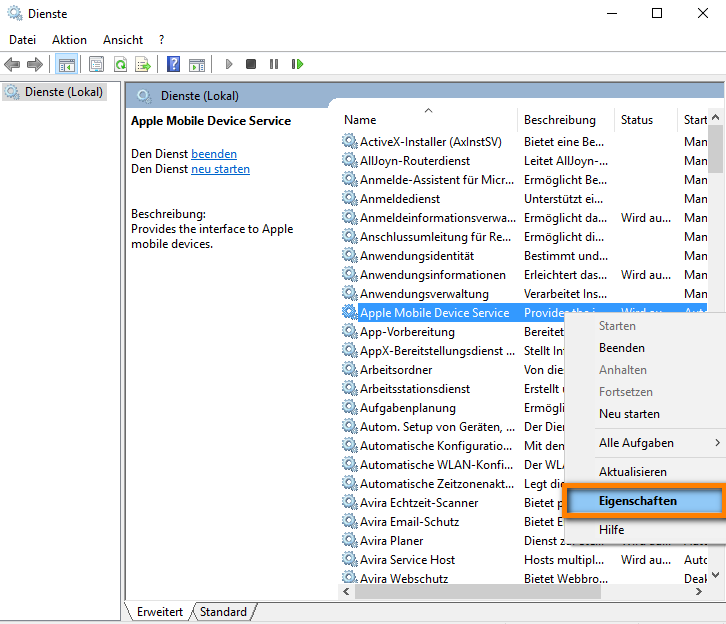726x624 pixels.
Task: Click the horizontal scrollbar thumb
Action: (478, 591)
